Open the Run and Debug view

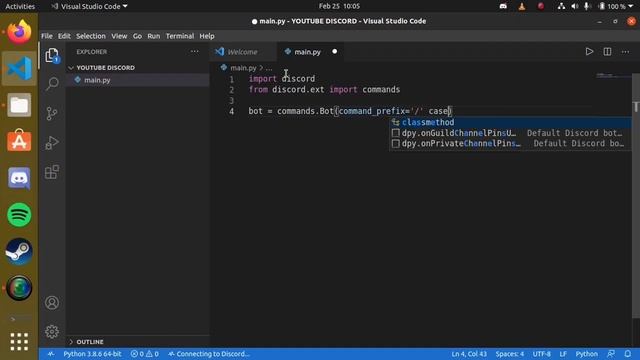52,142
